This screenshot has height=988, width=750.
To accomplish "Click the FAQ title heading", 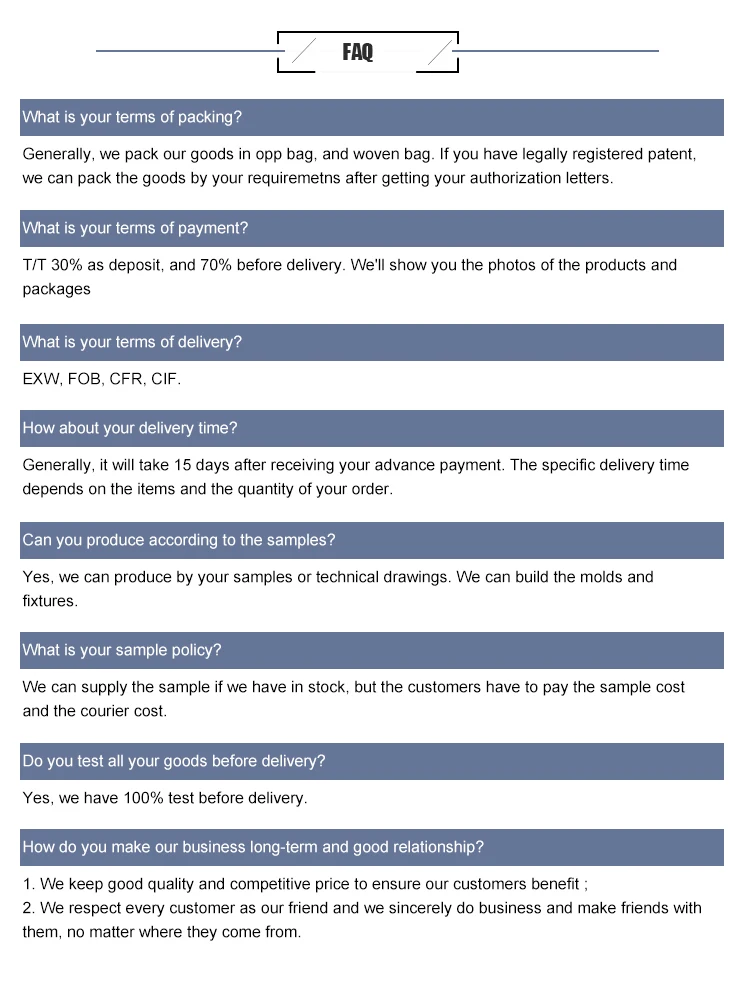I will click(357, 52).
